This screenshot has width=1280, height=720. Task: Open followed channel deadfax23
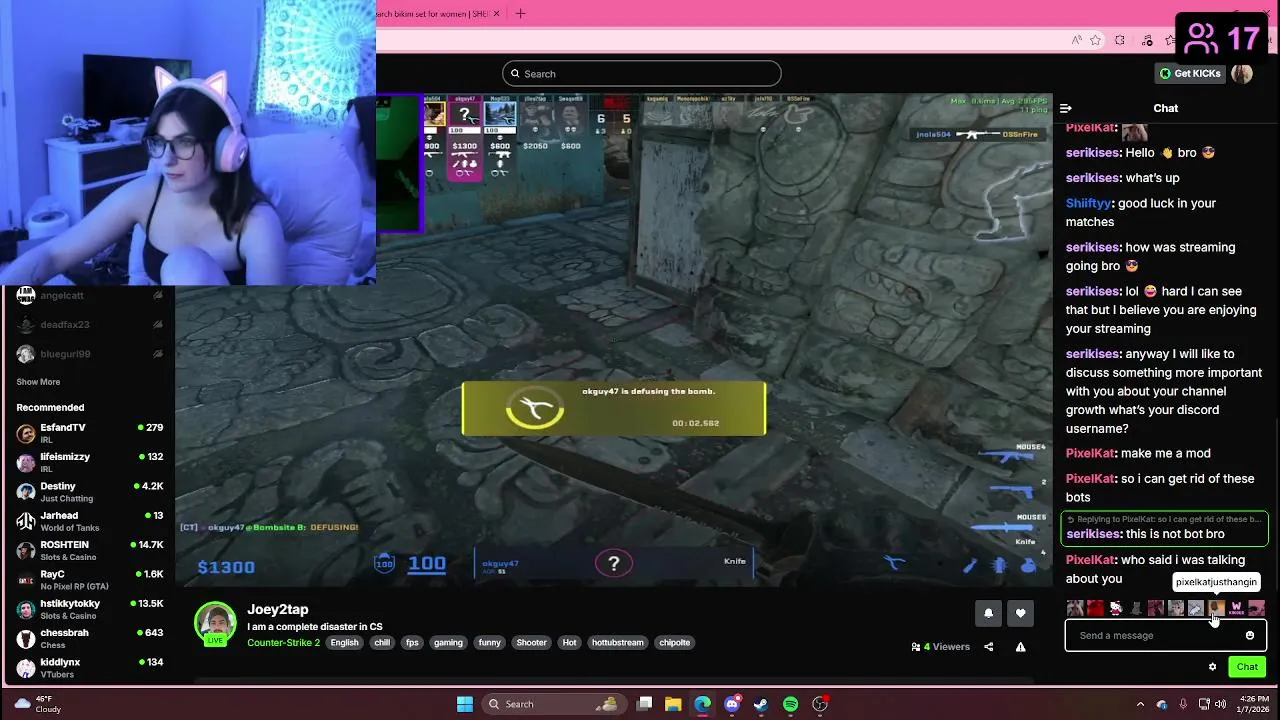click(90, 324)
